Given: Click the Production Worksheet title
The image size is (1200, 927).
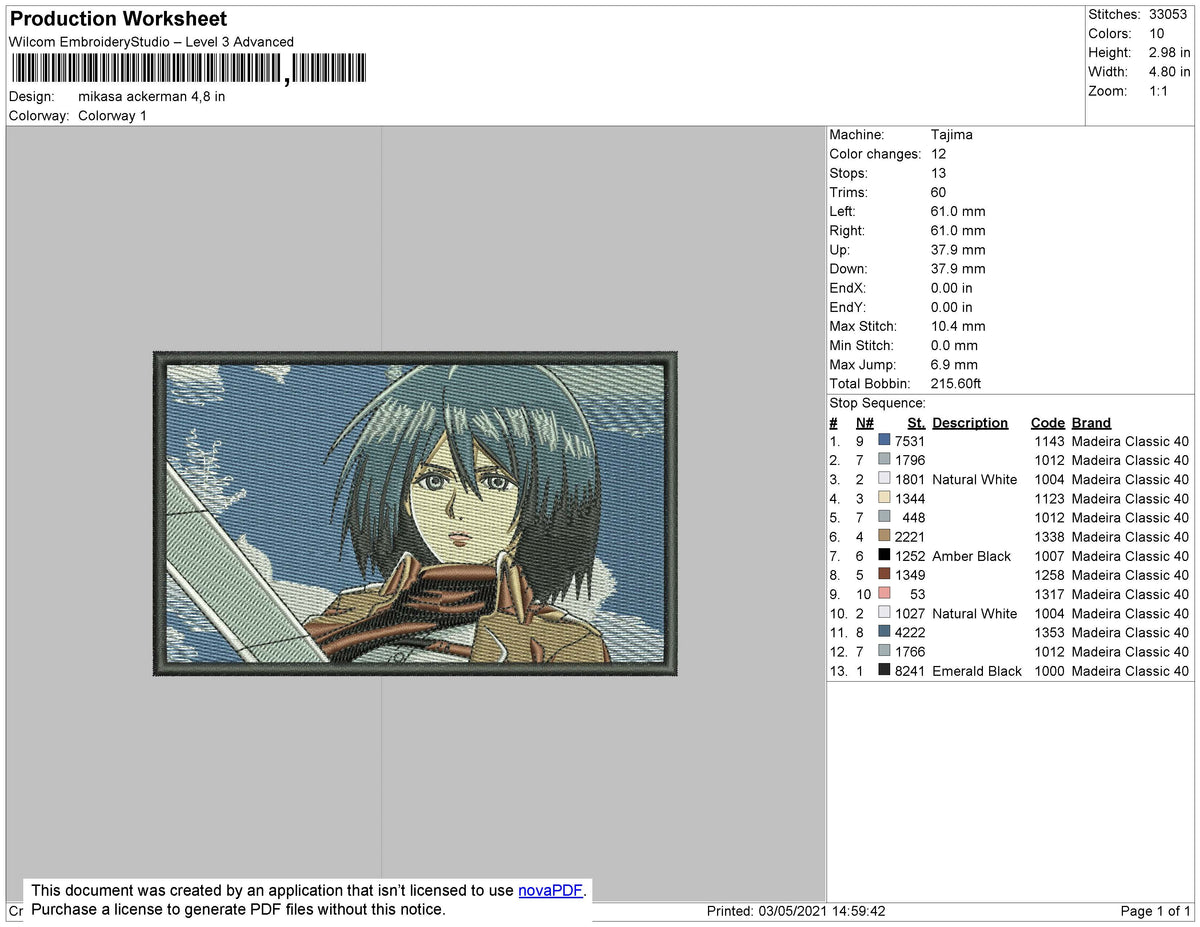Looking at the screenshot, I should coord(117,18).
